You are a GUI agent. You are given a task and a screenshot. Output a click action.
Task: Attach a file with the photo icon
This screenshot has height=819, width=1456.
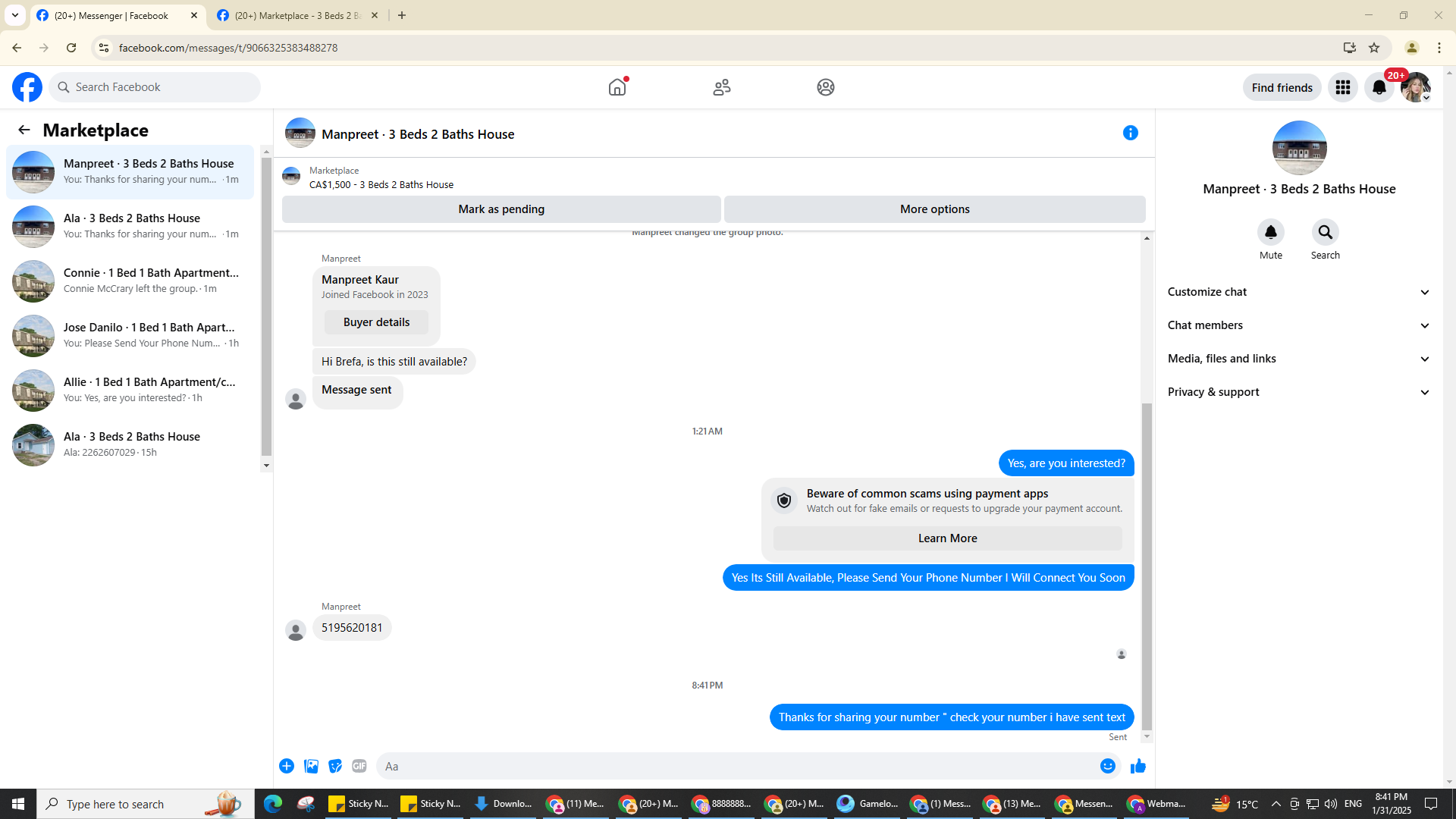tap(311, 766)
